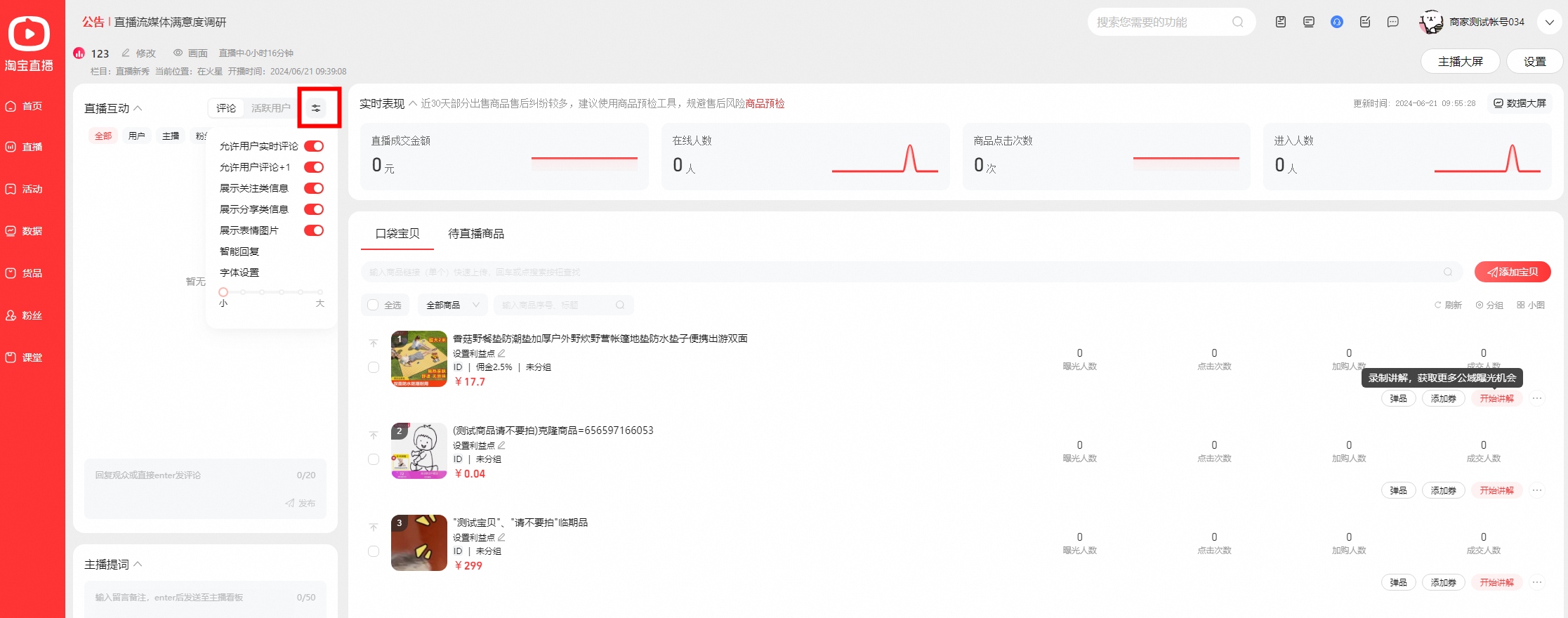
Task: Click the message list icon in top bar
Action: click(x=1309, y=22)
